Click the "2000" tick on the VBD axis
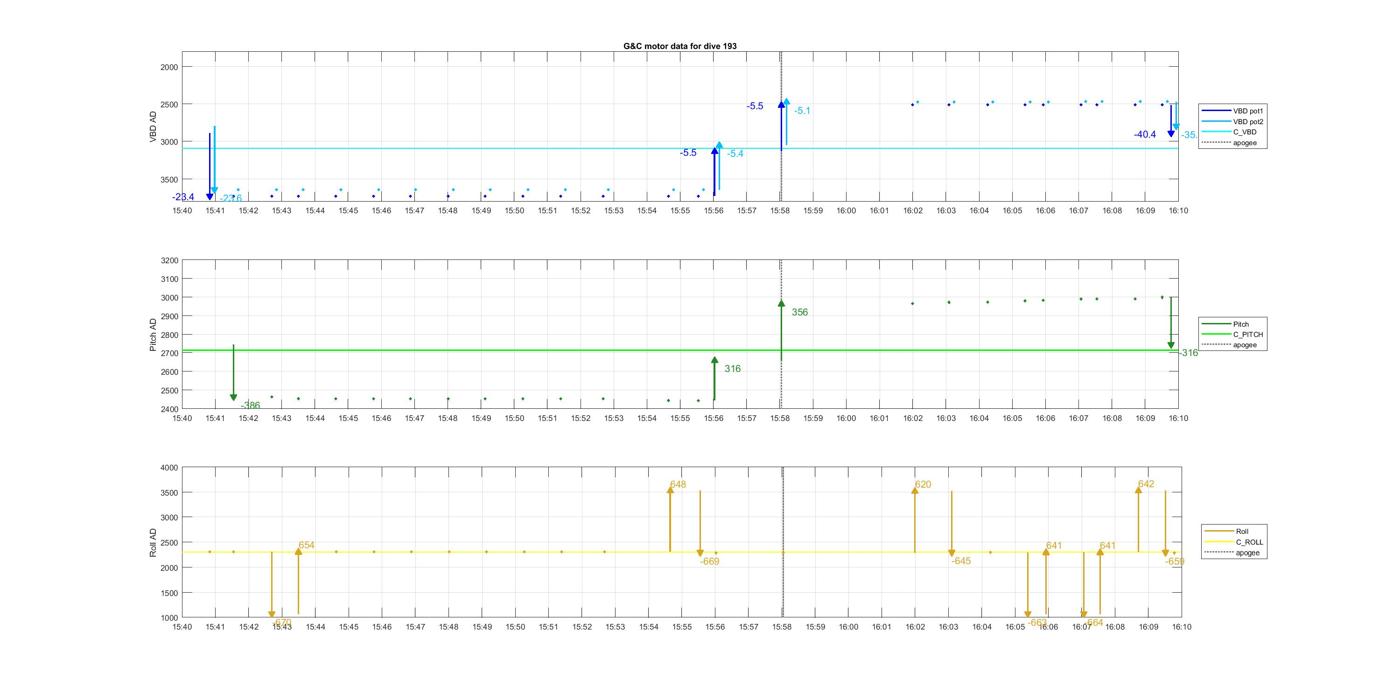 tap(169, 67)
